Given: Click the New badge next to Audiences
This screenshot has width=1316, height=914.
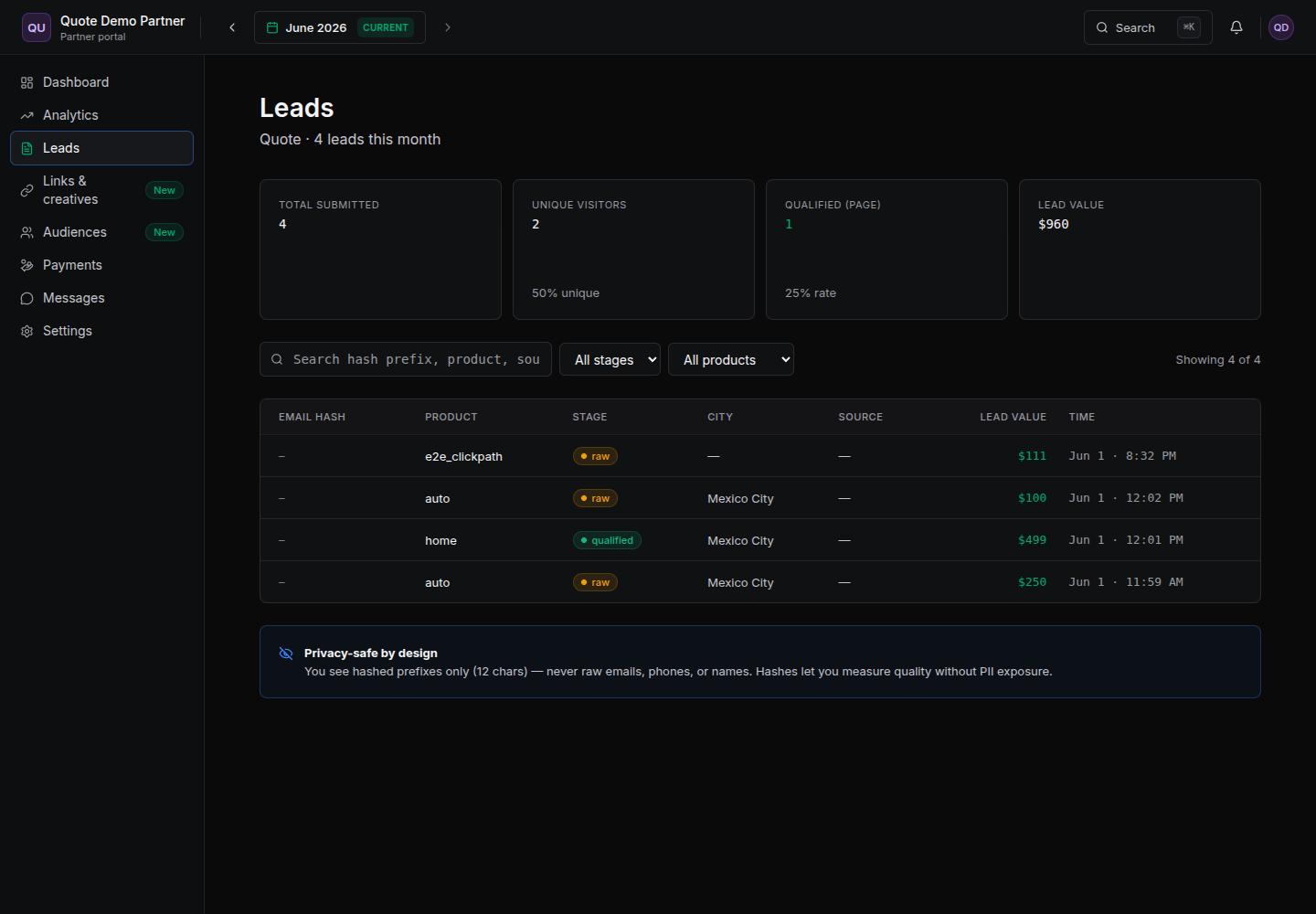Looking at the screenshot, I should (x=164, y=232).
